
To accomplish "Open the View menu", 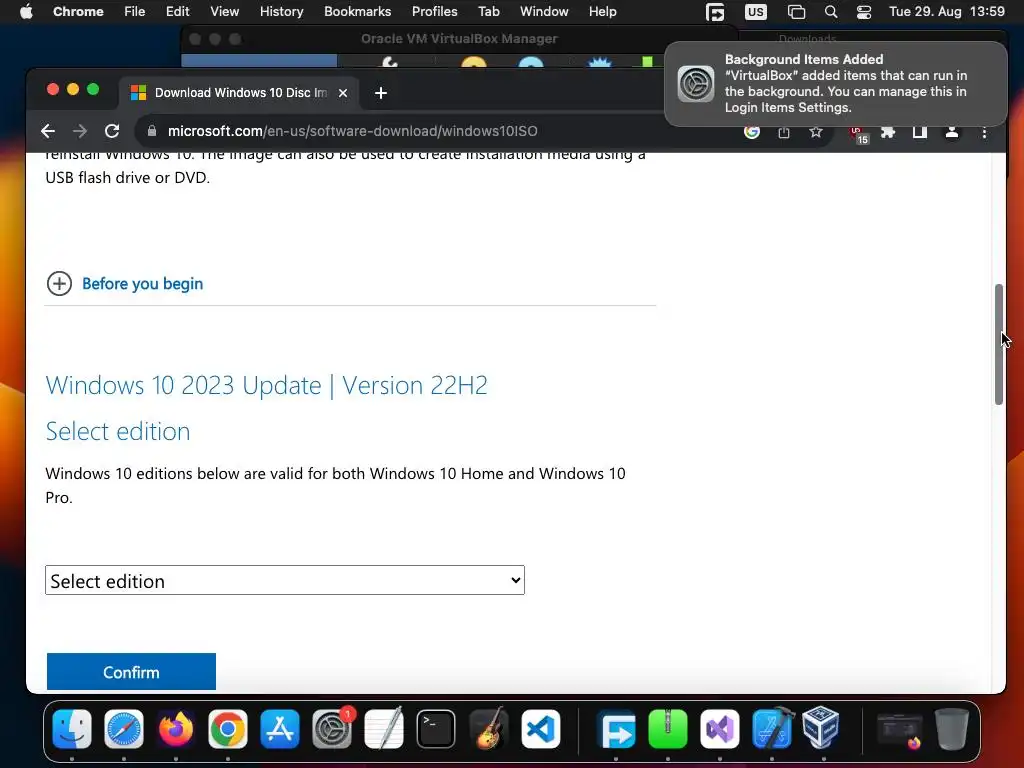I will (x=225, y=12).
